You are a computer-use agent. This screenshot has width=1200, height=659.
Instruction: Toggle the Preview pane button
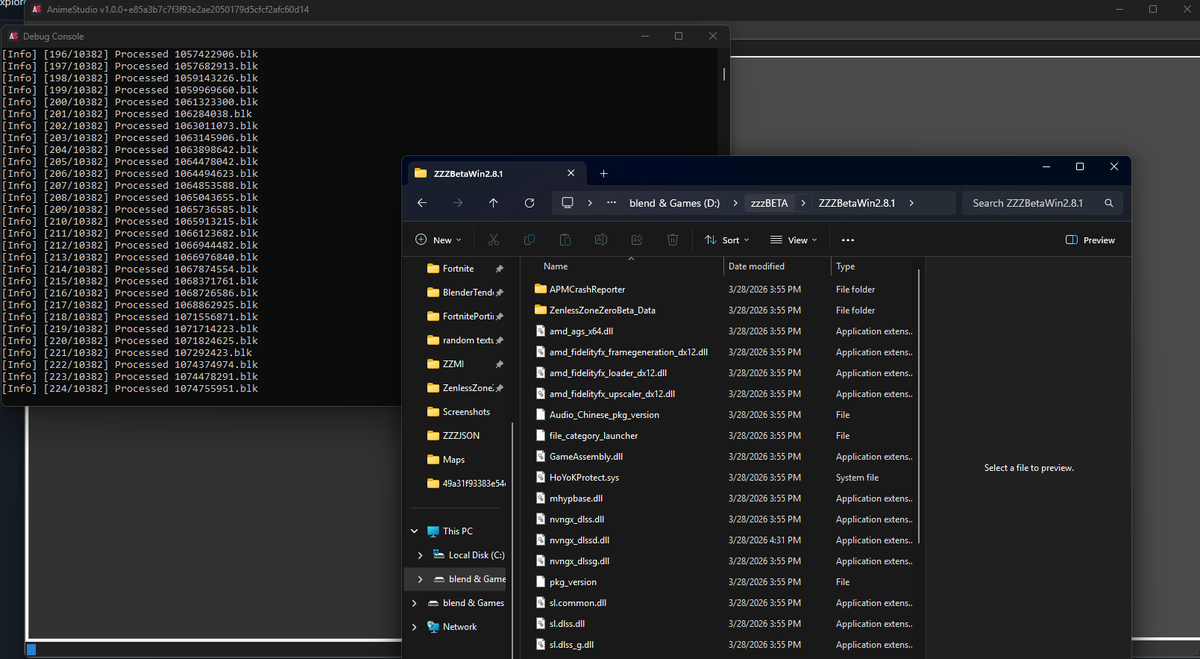(1090, 240)
